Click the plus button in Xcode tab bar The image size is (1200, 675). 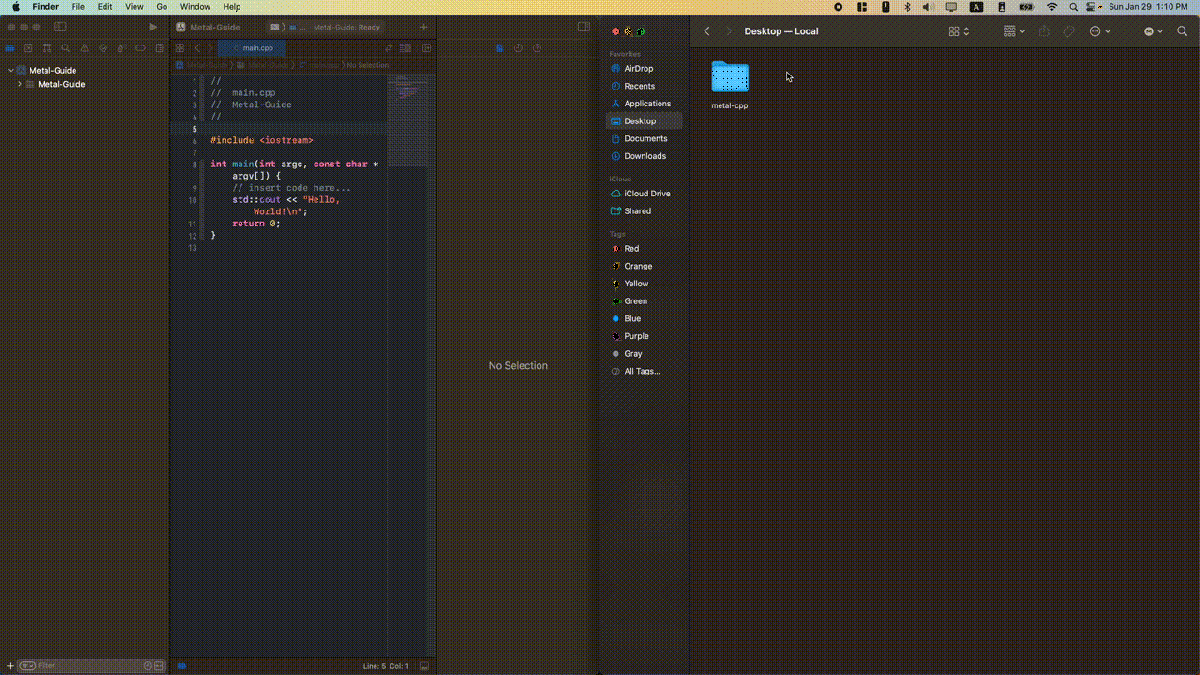point(423,27)
